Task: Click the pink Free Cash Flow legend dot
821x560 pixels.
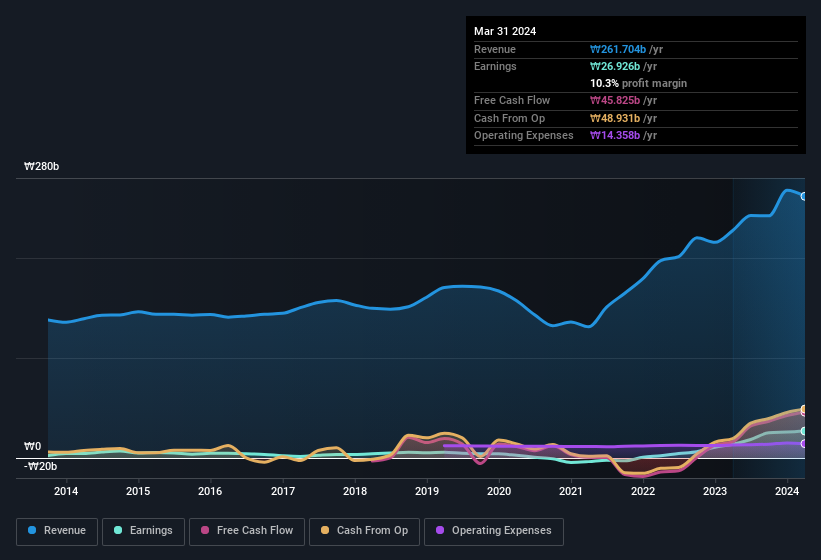Action: click(x=205, y=530)
